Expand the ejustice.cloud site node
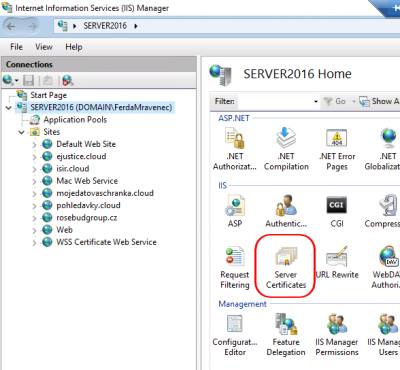This screenshot has height=370, width=400. coord(34,157)
